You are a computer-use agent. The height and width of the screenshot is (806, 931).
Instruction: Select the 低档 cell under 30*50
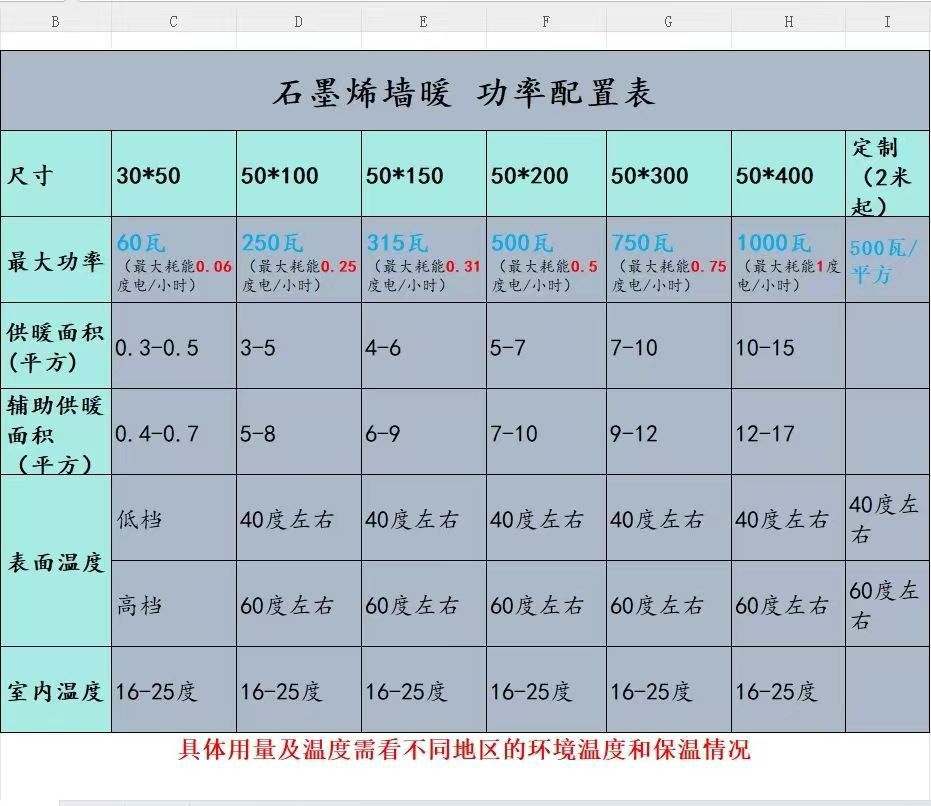pos(150,519)
